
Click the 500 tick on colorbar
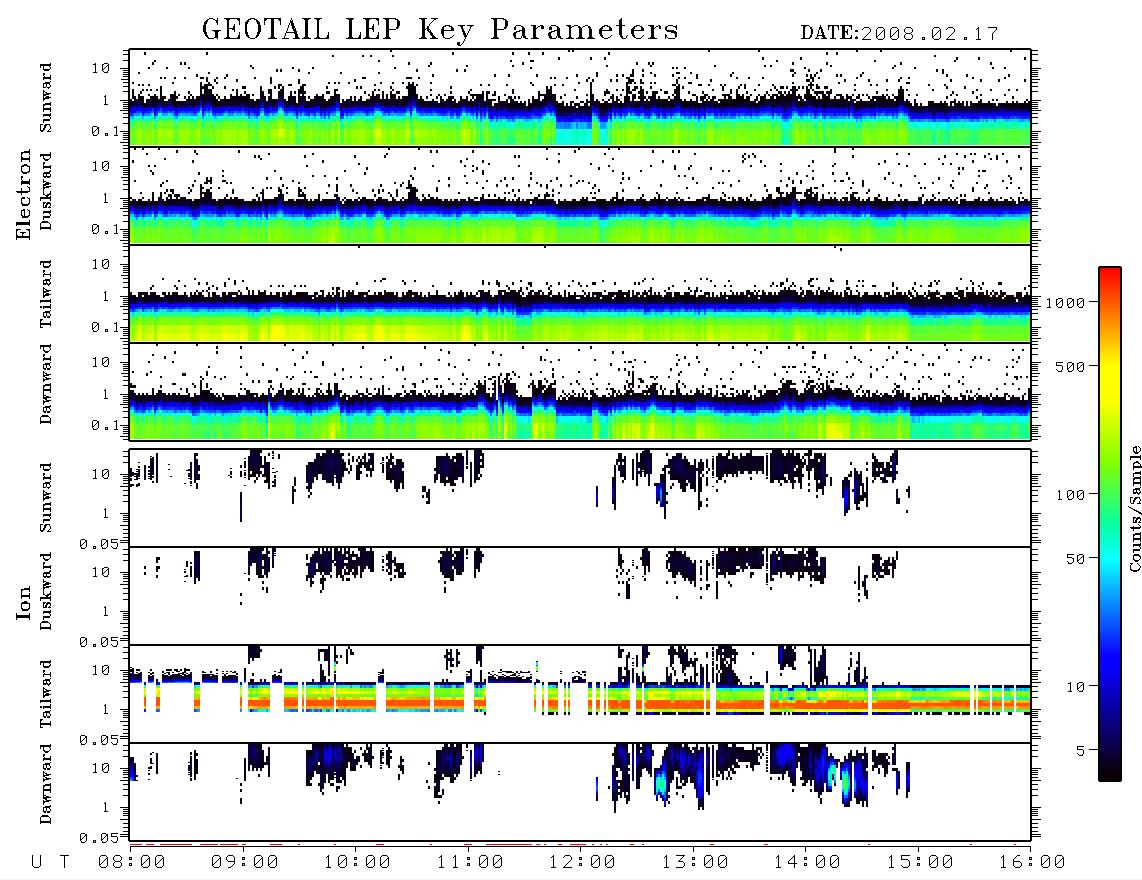click(x=1071, y=366)
